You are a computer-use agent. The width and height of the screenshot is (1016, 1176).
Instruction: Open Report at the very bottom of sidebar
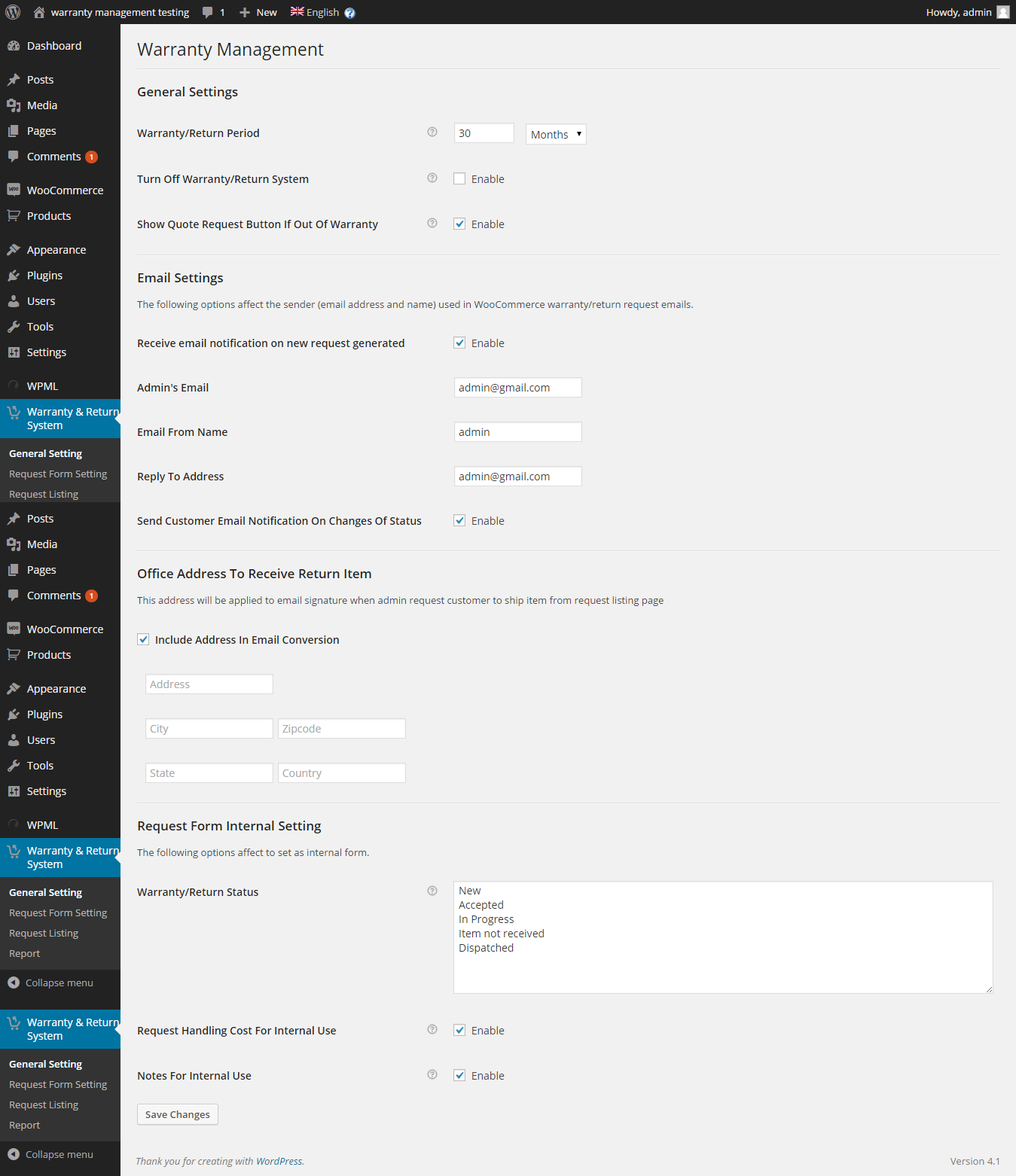[x=25, y=1125]
